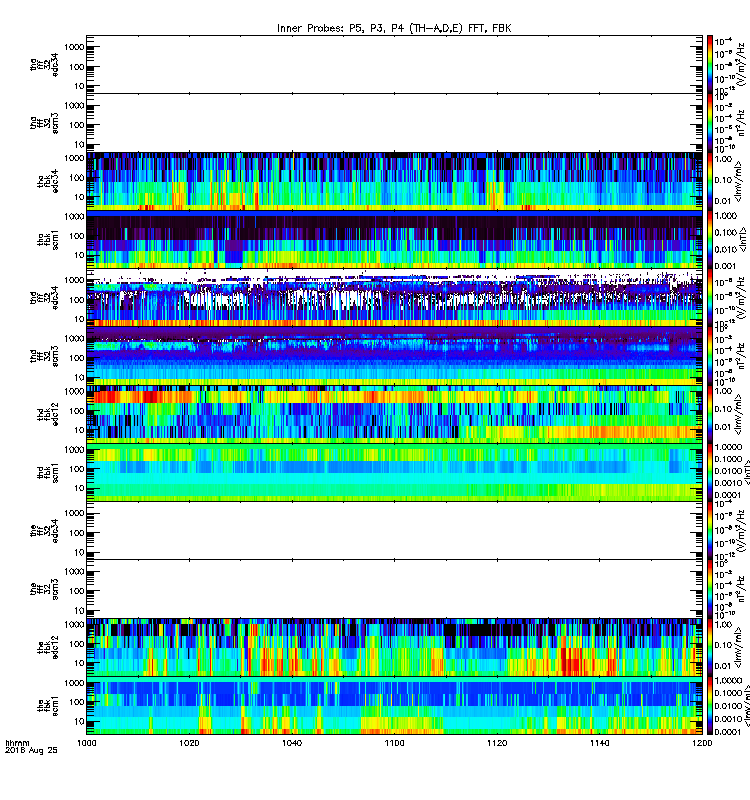750x800 pixels.
Task: Click the 1000 time tick label on x-axis
Action: click(86, 743)
